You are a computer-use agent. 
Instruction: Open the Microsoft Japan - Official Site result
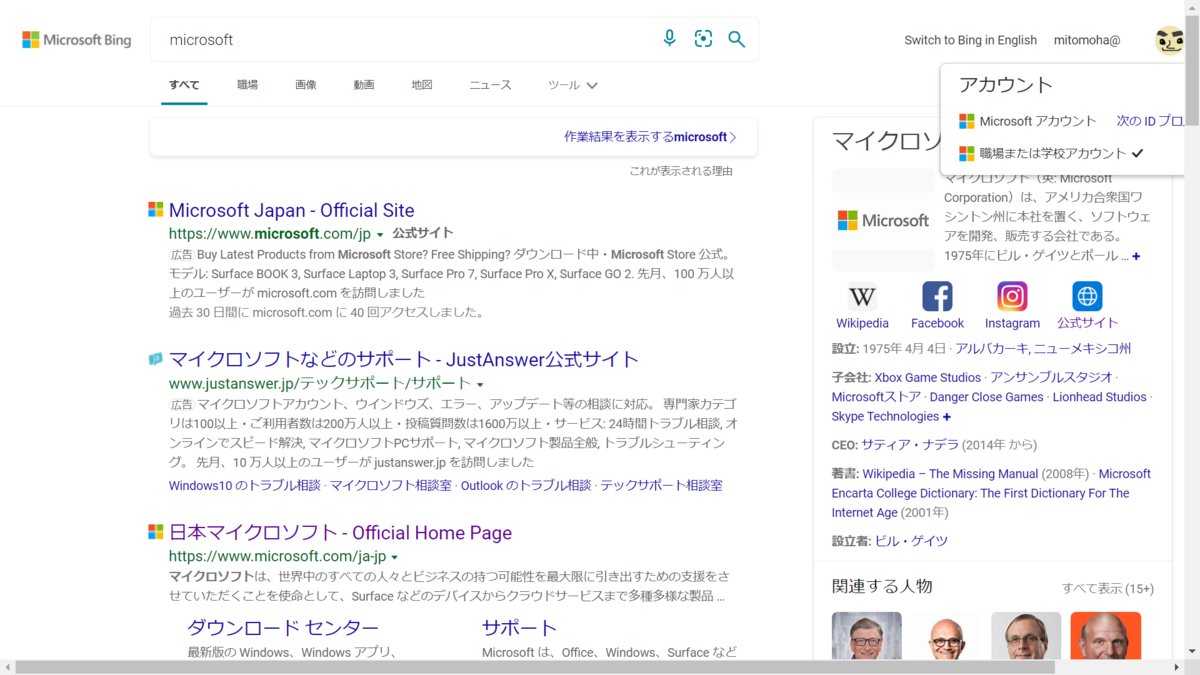click(x=291, y=210)
